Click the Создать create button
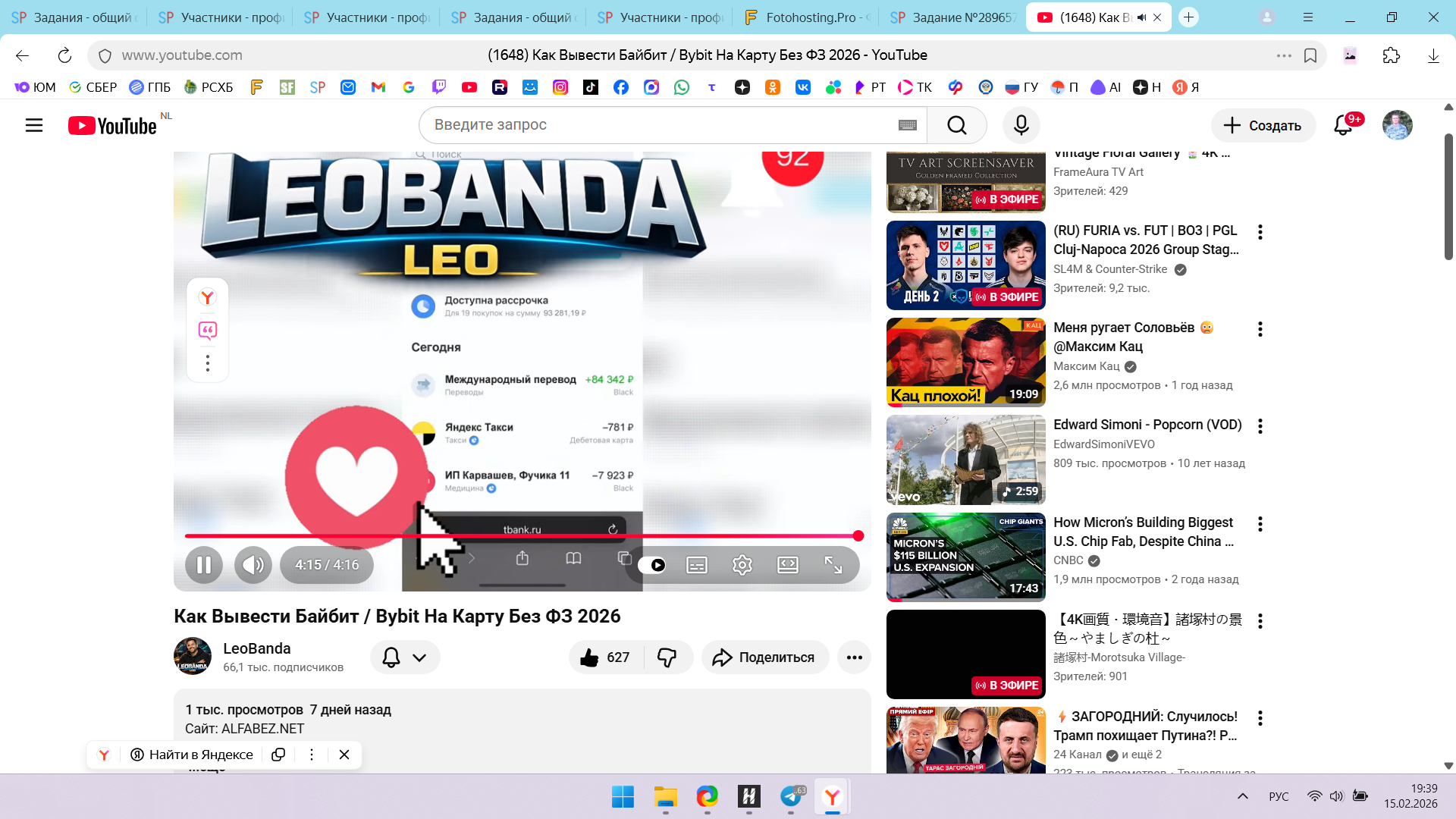 pyautogui.click(x=1263, y=125)
